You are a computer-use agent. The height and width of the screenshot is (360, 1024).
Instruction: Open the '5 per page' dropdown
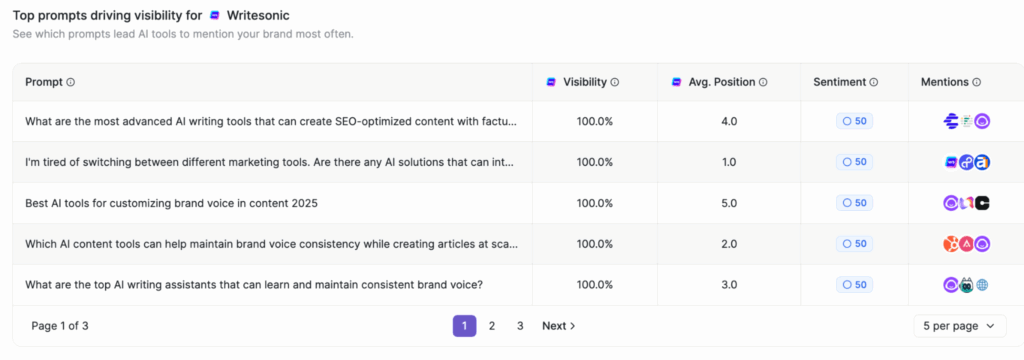(x=959, y=326)
